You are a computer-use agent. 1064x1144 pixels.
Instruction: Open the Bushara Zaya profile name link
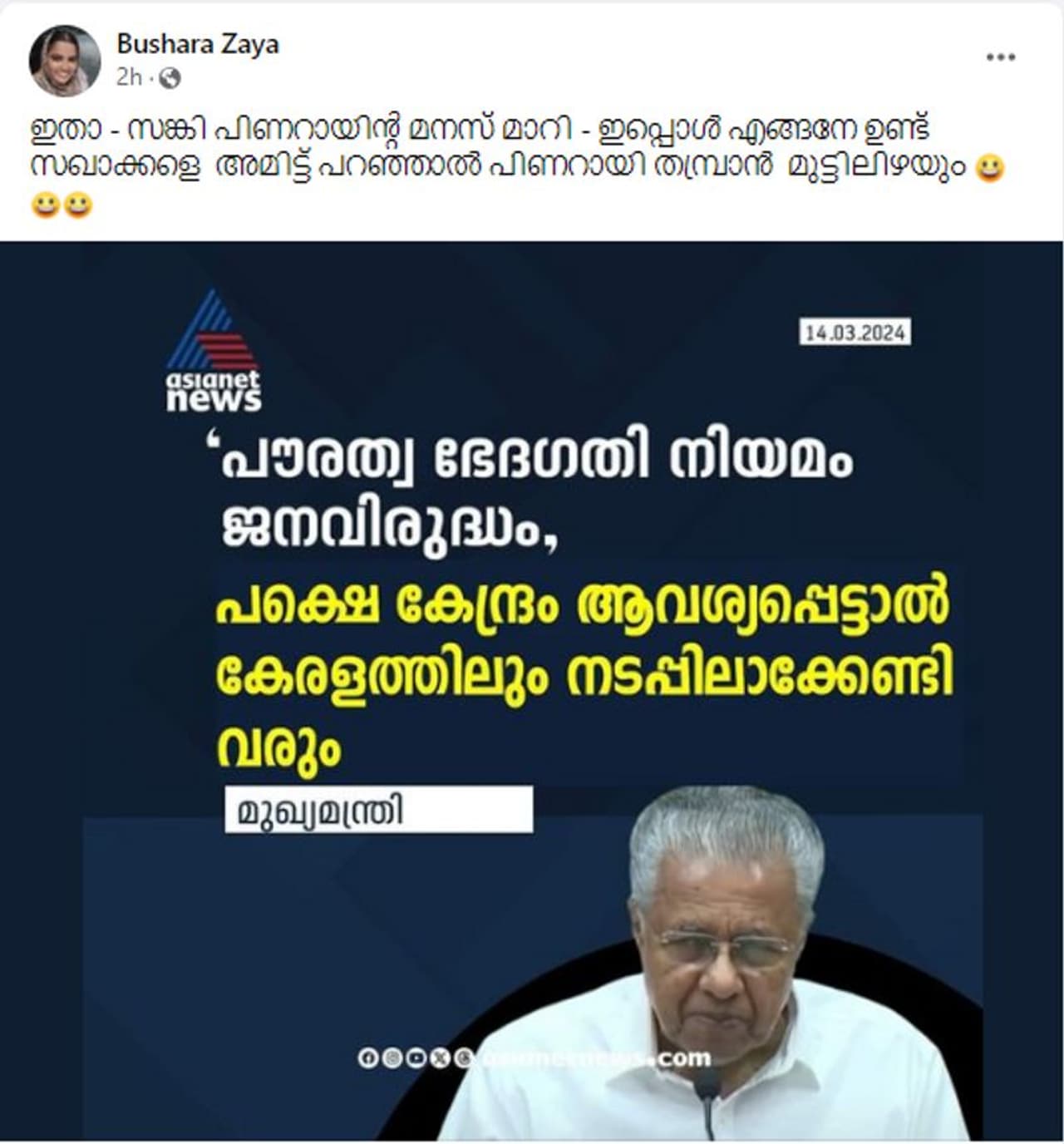[198, 44]
